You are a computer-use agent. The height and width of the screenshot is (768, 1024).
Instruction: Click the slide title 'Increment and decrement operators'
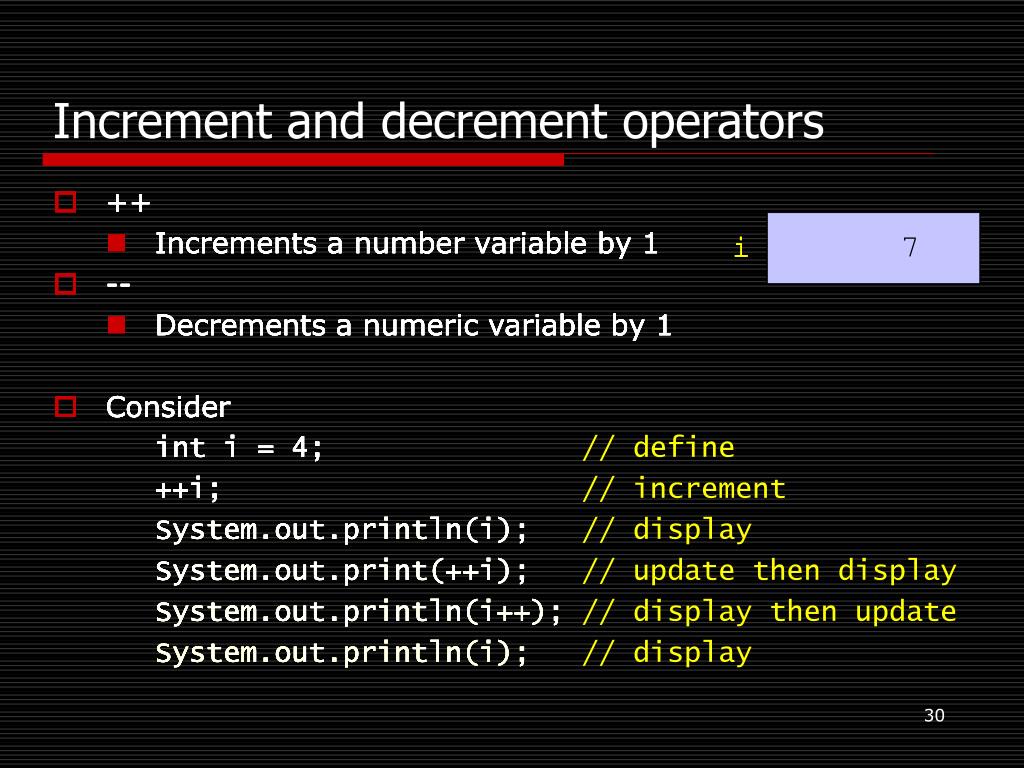pos(438,122)
